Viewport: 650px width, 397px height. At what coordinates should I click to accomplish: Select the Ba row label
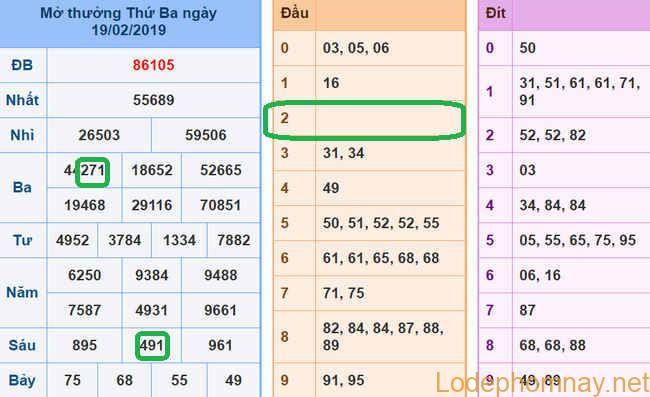click(x=22, y=187)
